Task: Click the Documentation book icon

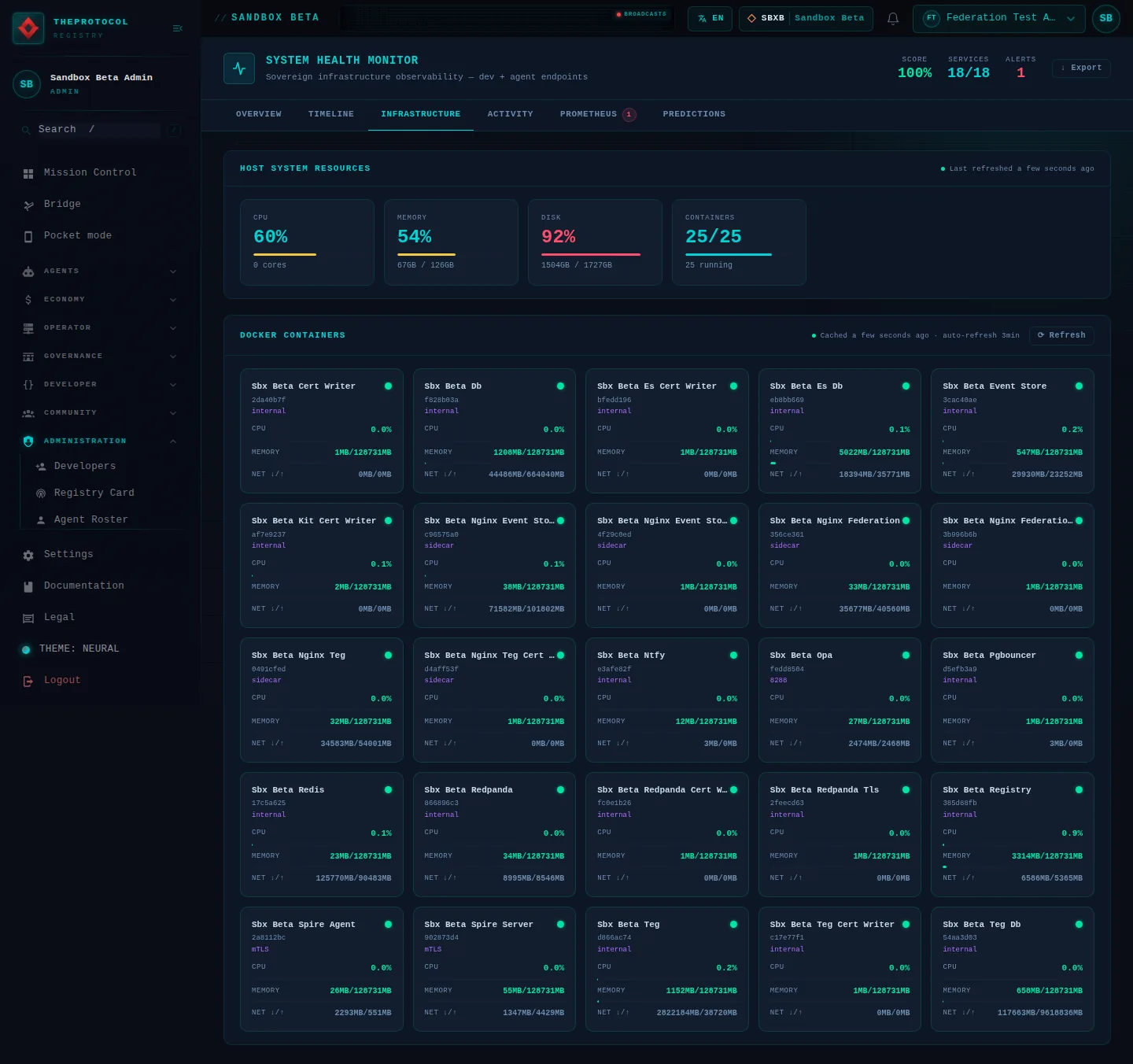Action: (x=28, y=586)
